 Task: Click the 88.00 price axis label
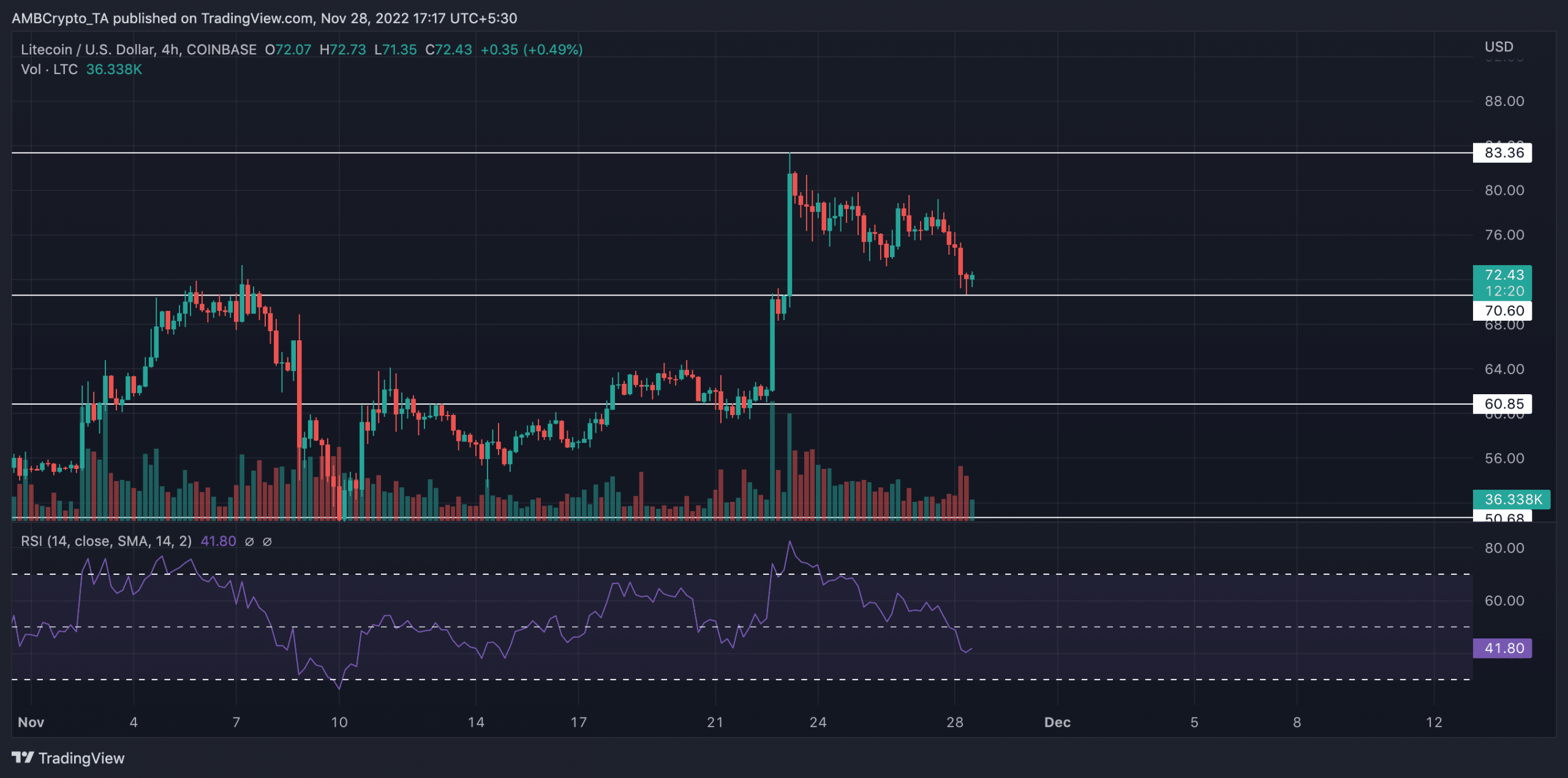click(x=1504, y=102)
